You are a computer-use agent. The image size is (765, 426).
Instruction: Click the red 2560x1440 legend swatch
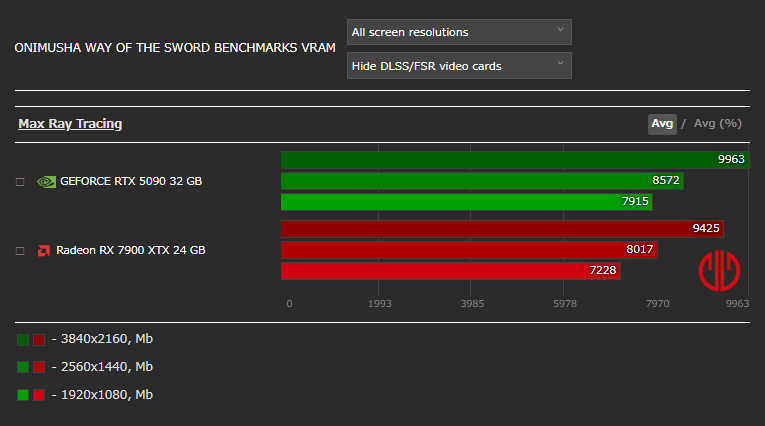click(39, 367)
